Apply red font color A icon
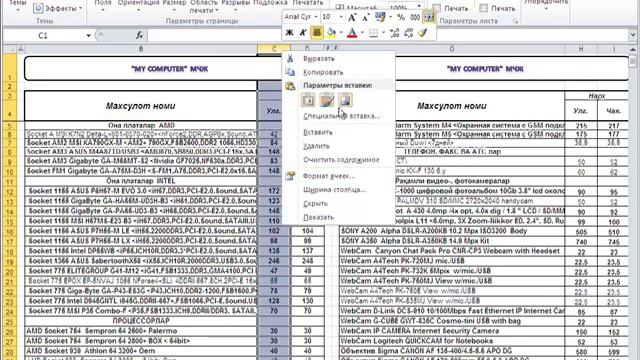The image size is (640, 360). (x=352, y=33)
